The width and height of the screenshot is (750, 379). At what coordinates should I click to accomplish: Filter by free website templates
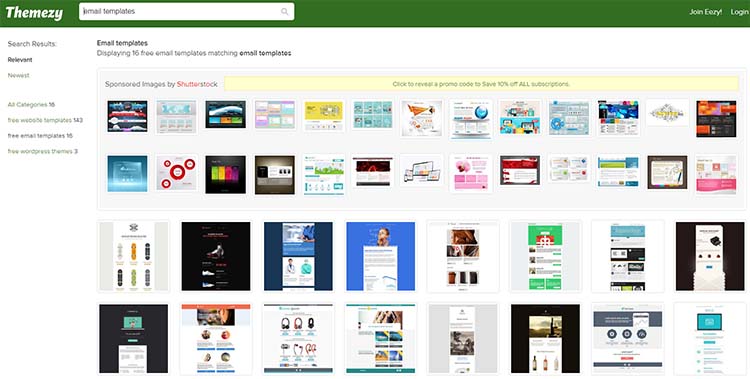pos(45,120)
